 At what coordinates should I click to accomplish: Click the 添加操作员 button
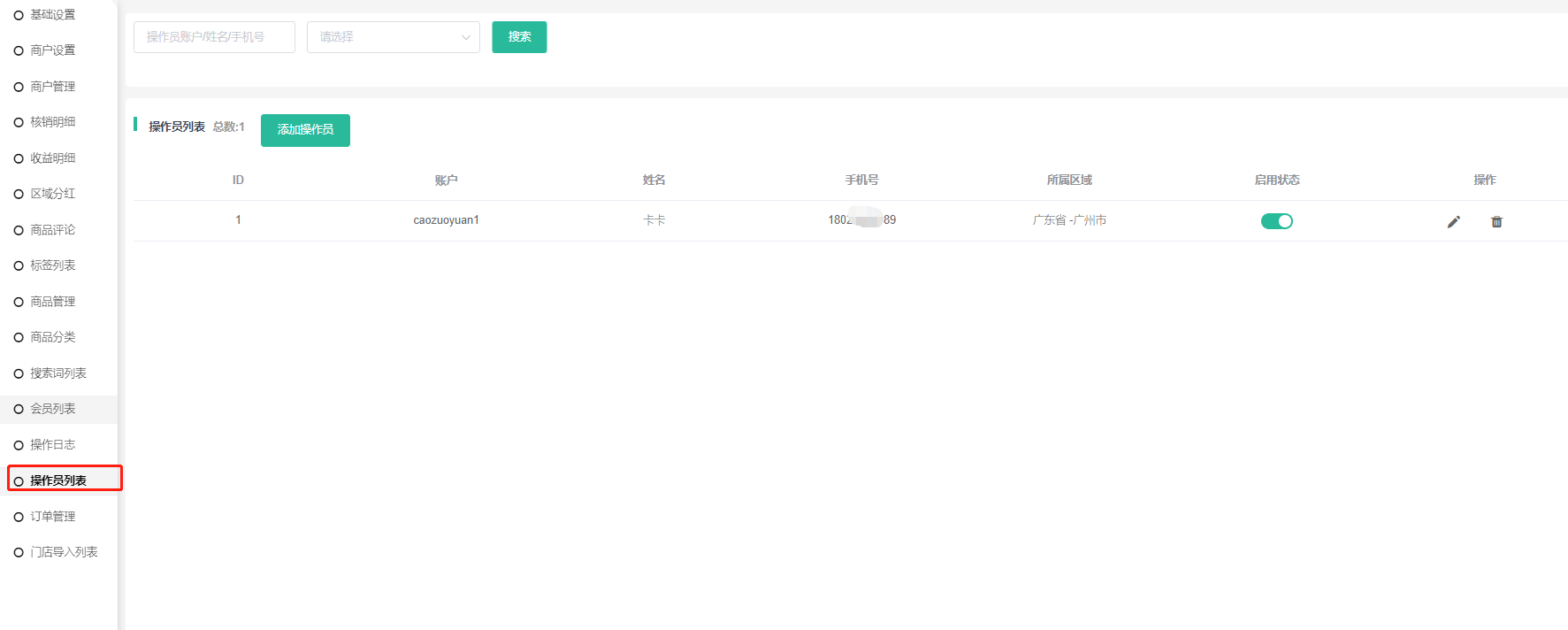pos(305,130)
